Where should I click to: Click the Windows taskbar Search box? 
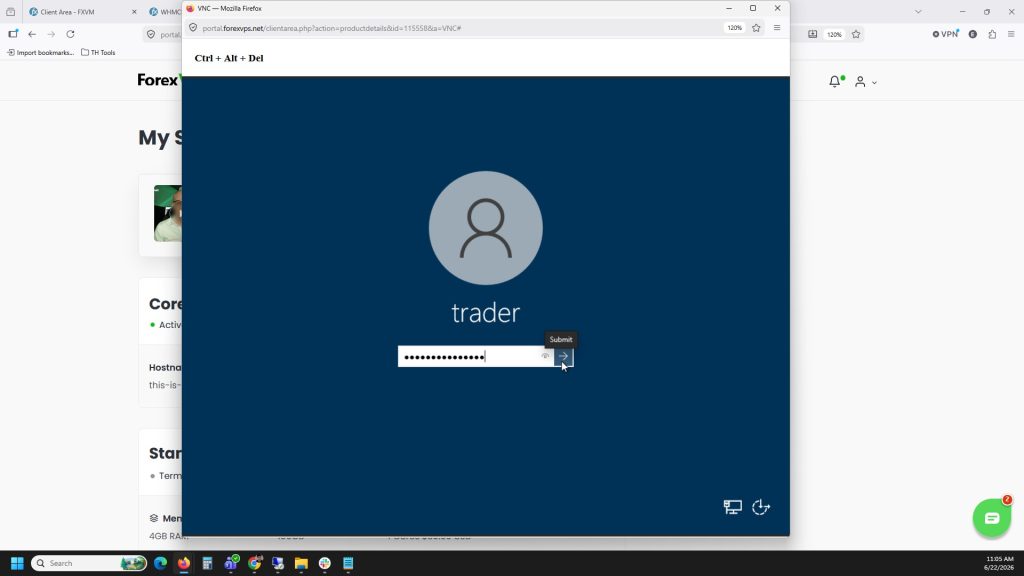89,563
